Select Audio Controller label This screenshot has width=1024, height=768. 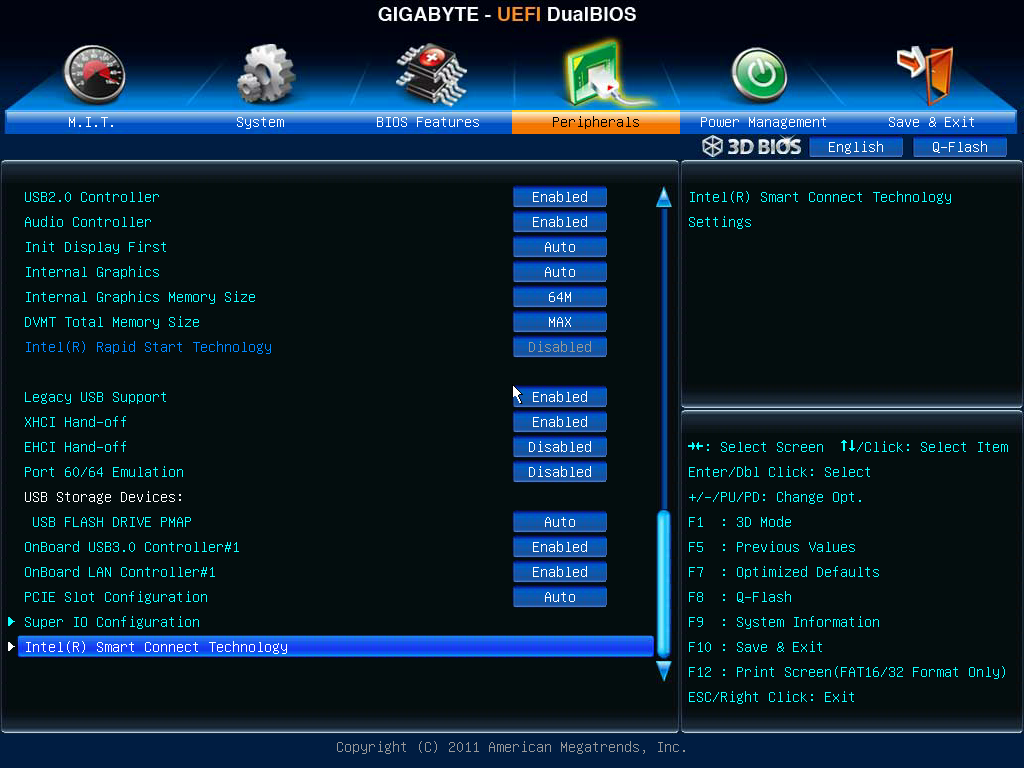pos(88,222)
